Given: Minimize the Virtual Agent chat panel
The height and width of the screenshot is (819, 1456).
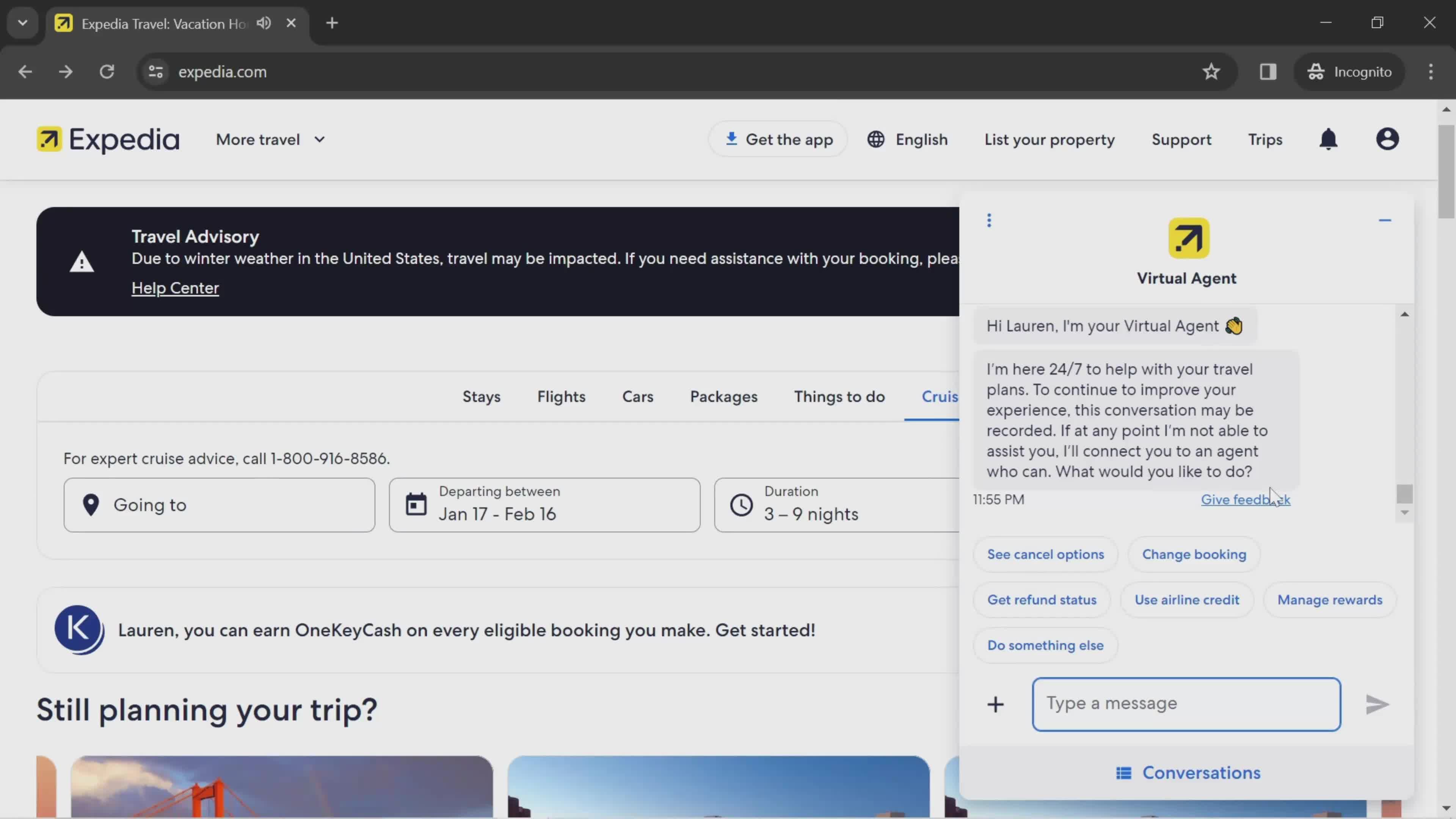Looking at the screenshot, I should [1385, 220].
